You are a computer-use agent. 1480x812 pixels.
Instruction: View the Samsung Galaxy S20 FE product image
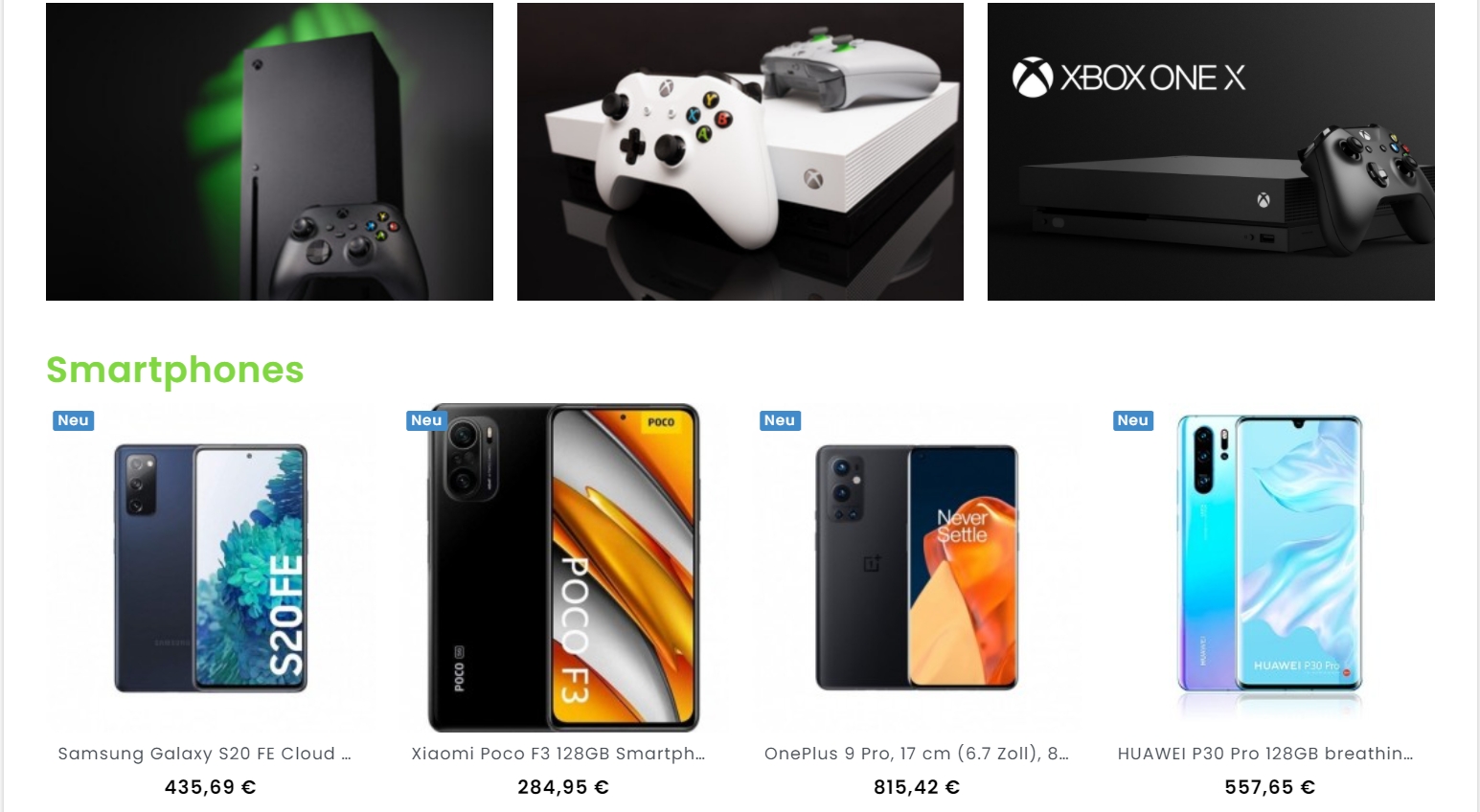(211, 568)
